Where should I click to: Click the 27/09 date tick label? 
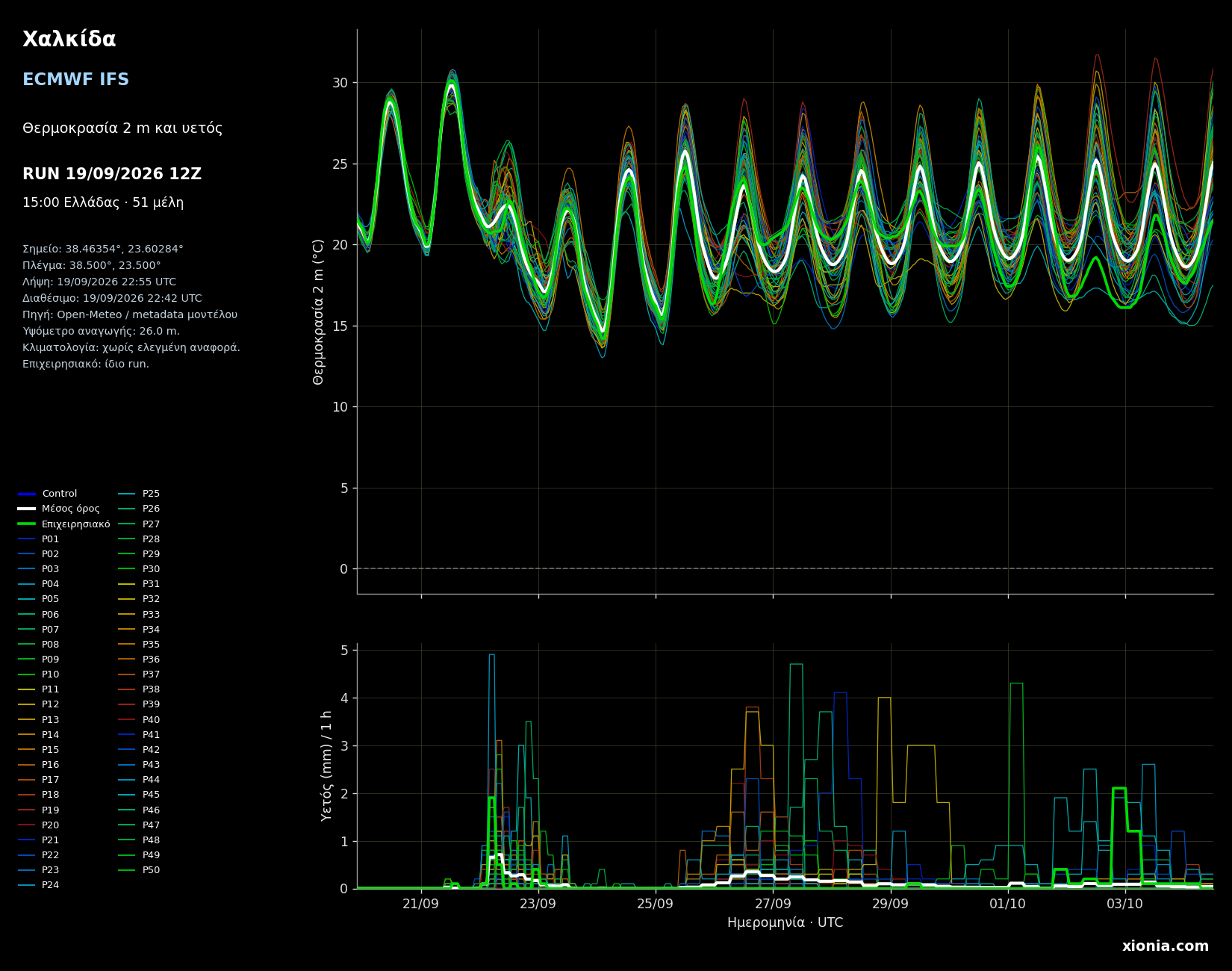tap(773, 904)
